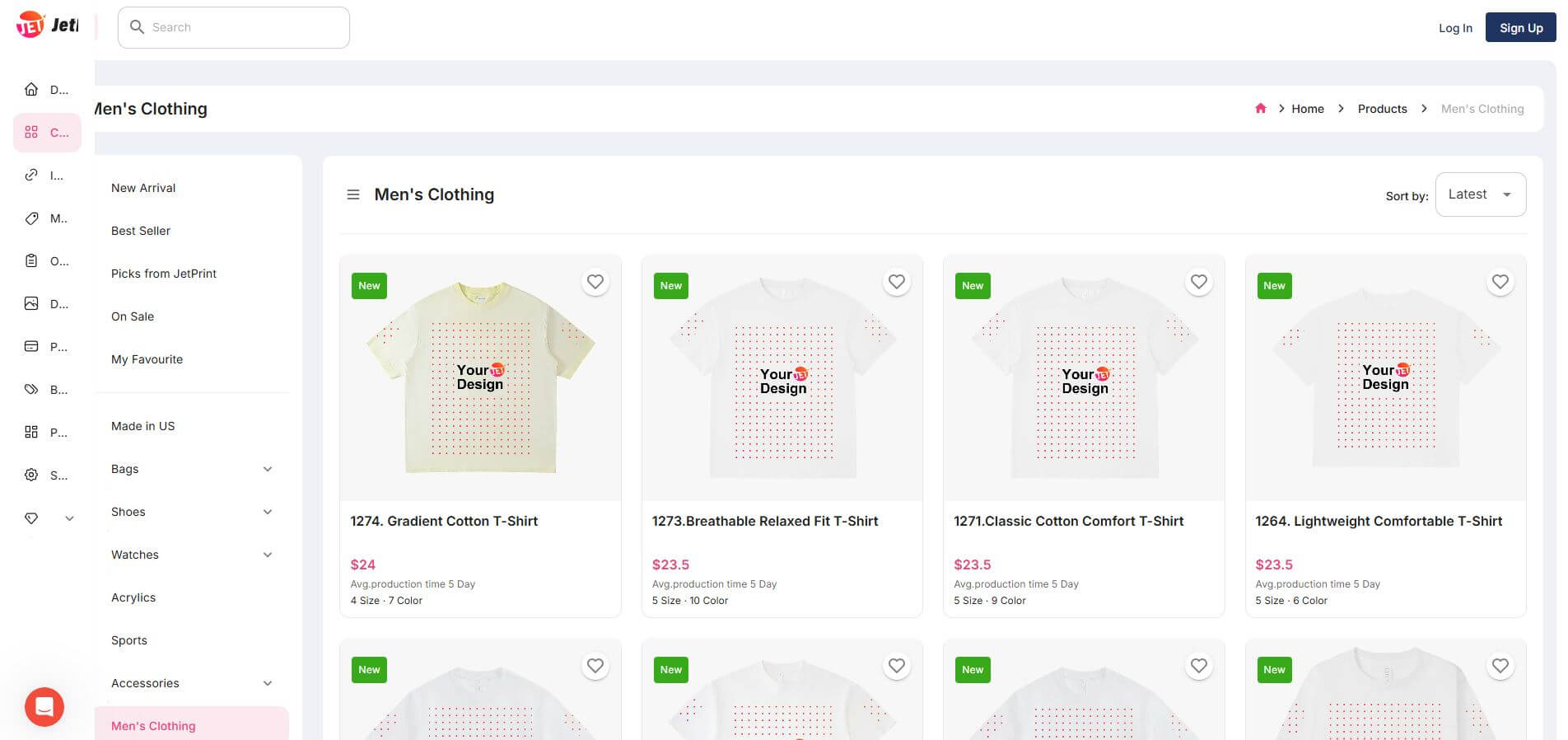The height and width of the screenshot is (740, 1568).
Task: Open the Gradient Cotton T-Shirt thumbnail
Action: click(x=480, y=378)
